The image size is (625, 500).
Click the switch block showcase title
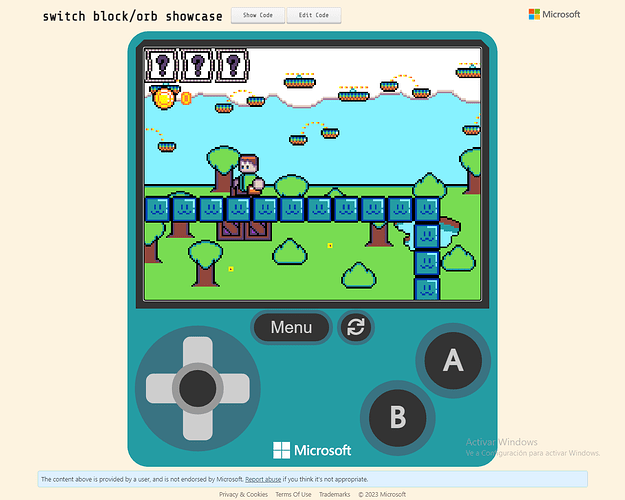pos(133,16)
